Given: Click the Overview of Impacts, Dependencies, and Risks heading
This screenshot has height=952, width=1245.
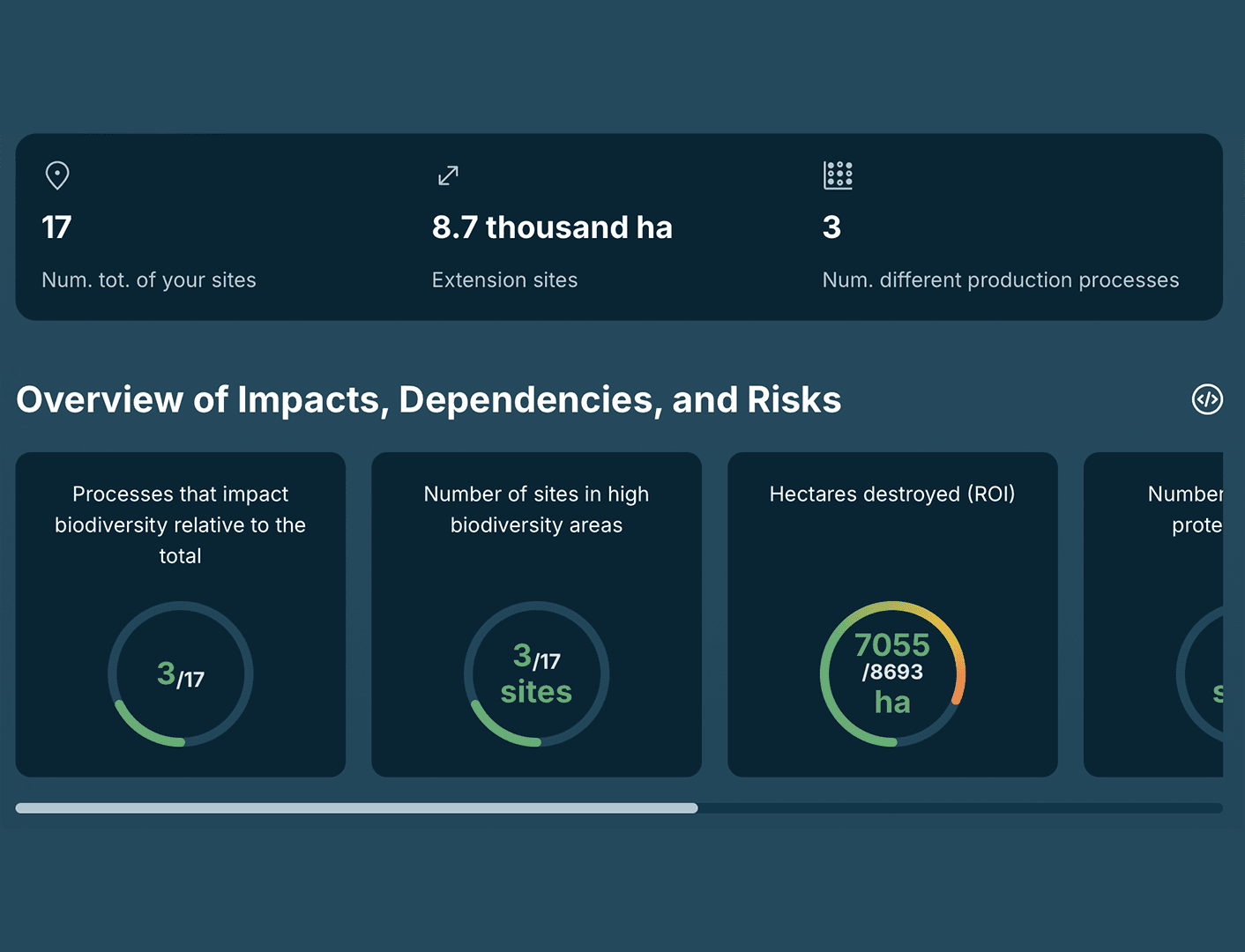Looking at the screenshot, I should pyautogui.click(x=429, y=399).
